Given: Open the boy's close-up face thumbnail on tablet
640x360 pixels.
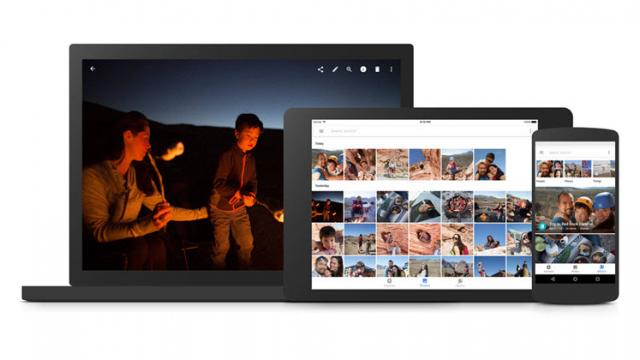Looking at the screenshot, I should click(327, 239).
